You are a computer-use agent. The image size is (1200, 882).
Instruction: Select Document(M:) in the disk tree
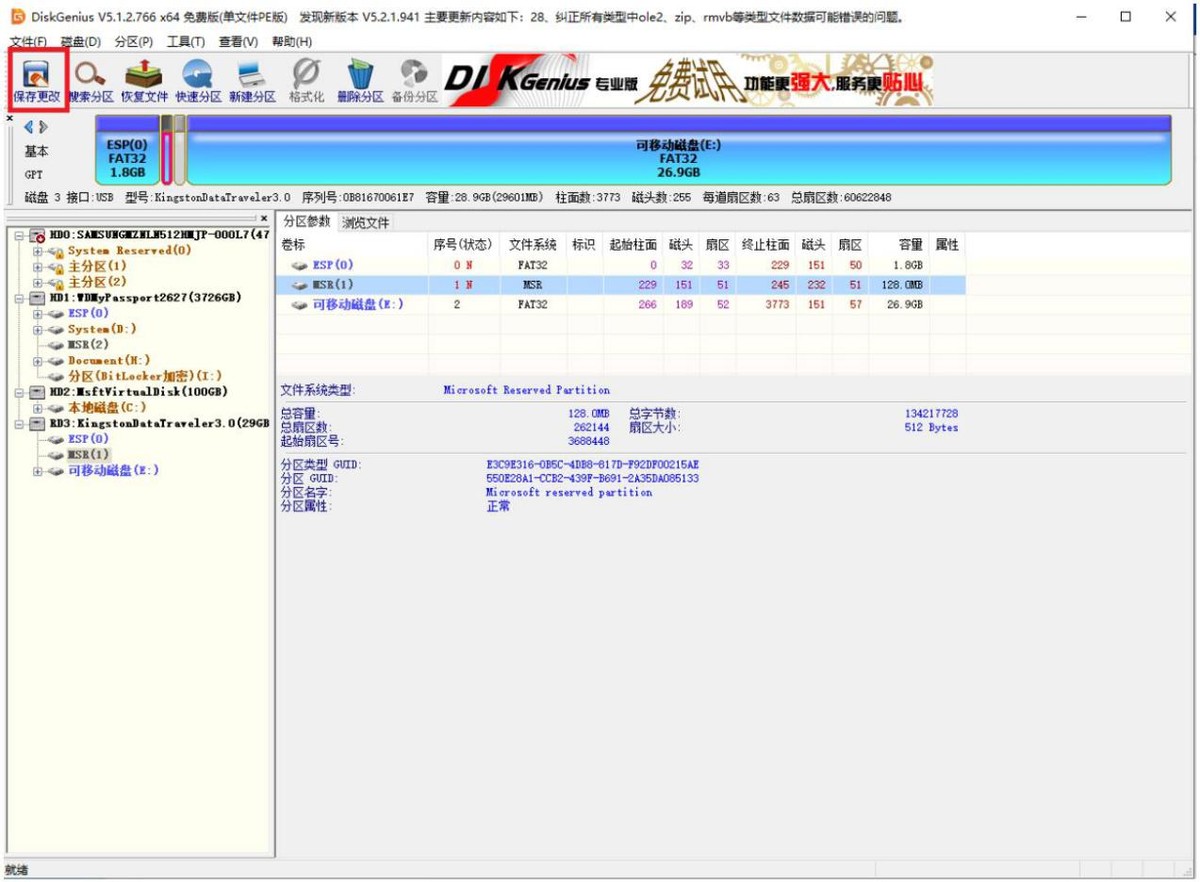(x=109, y=360)
